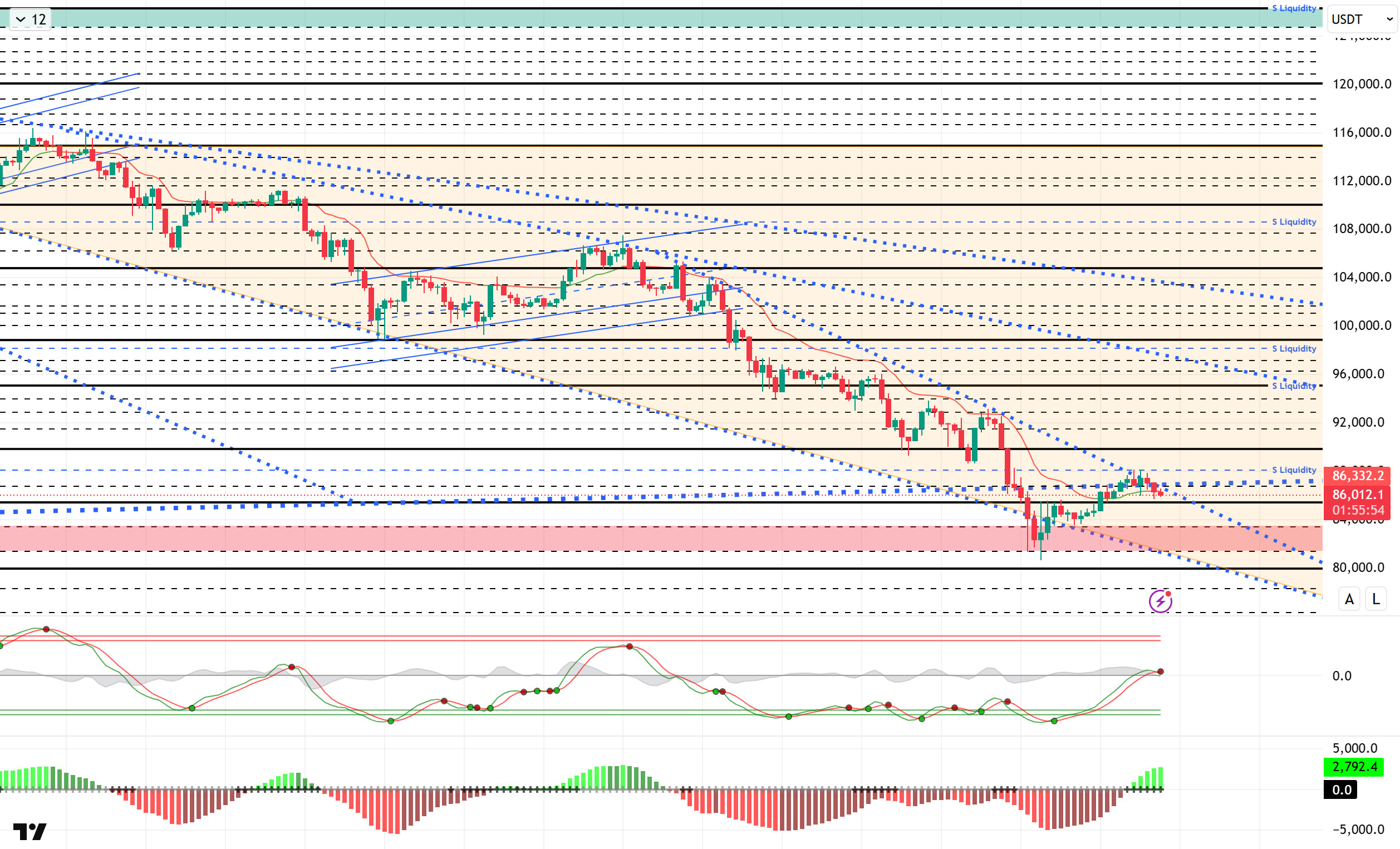Click the 120,000.0 price axis label
Viewport: 1400px width, 849px height.
pos(1362,84)
